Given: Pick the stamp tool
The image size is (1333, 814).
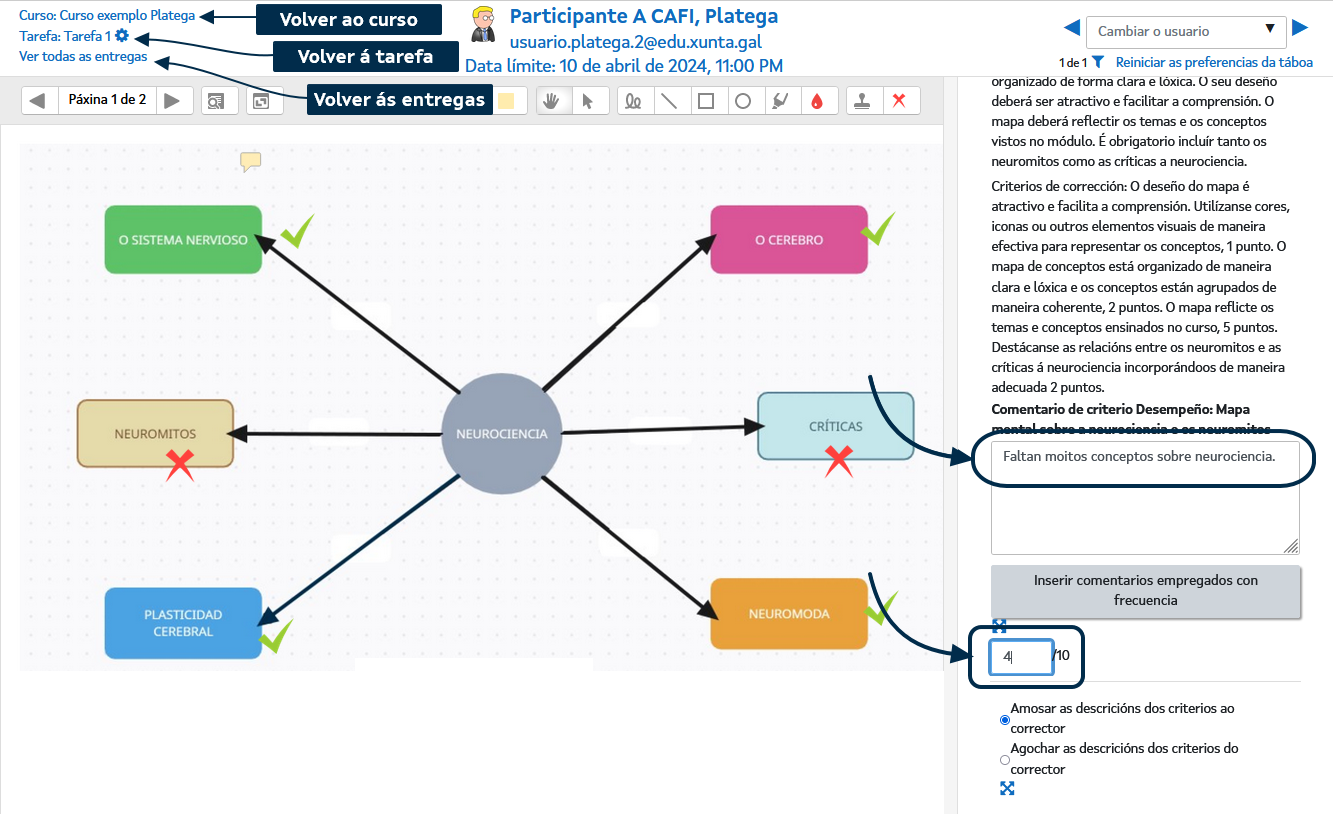Looking at the screenshot, I should [862, 101].
